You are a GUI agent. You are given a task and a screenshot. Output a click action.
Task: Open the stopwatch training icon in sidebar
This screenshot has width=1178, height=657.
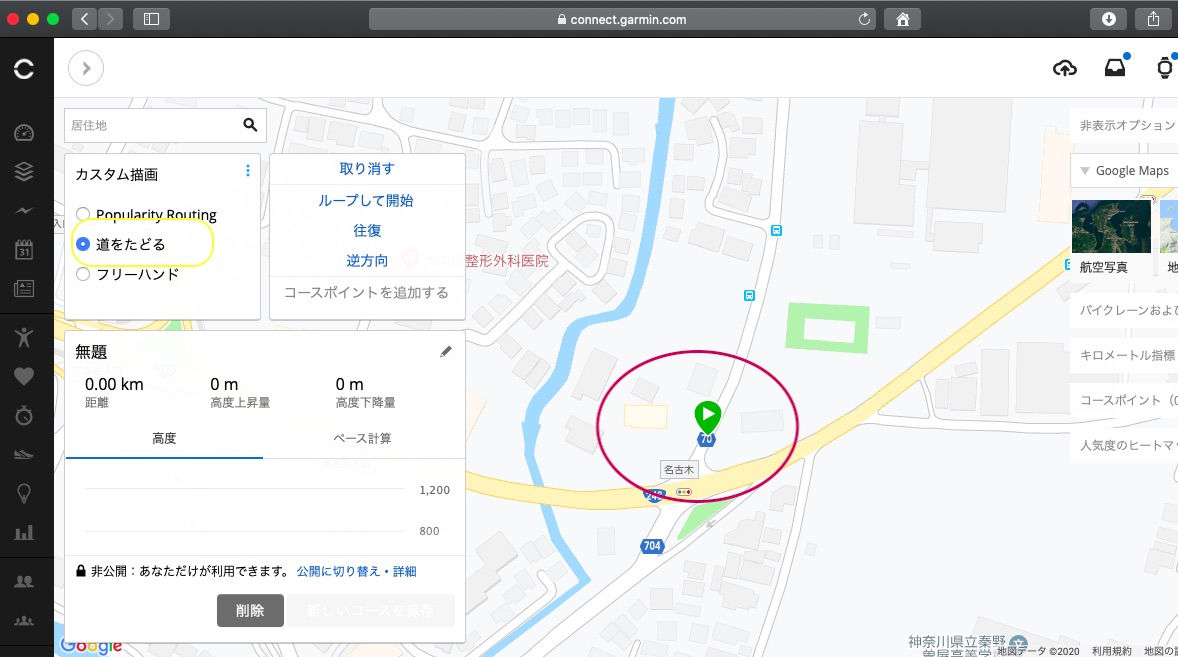24,415
